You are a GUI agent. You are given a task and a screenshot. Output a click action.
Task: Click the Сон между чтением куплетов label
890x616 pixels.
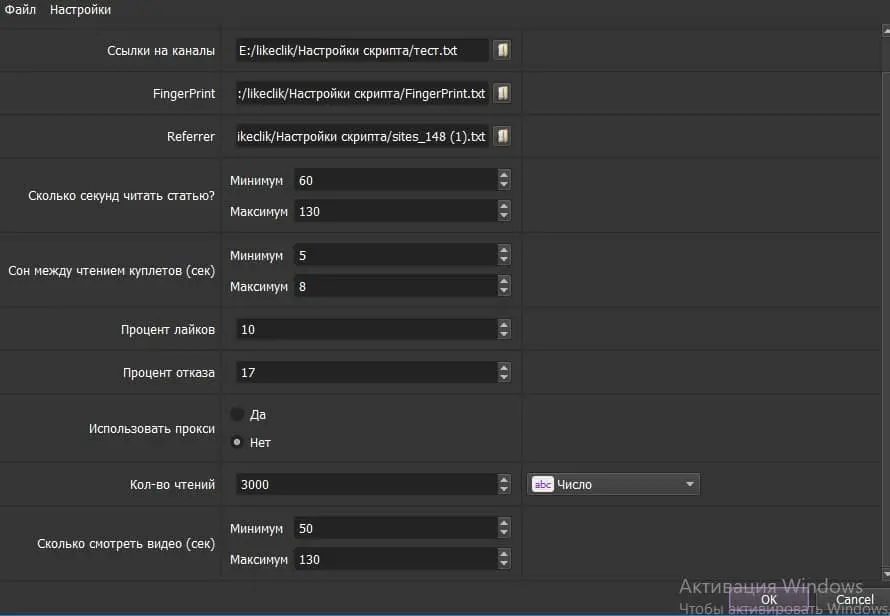point(111,271)
